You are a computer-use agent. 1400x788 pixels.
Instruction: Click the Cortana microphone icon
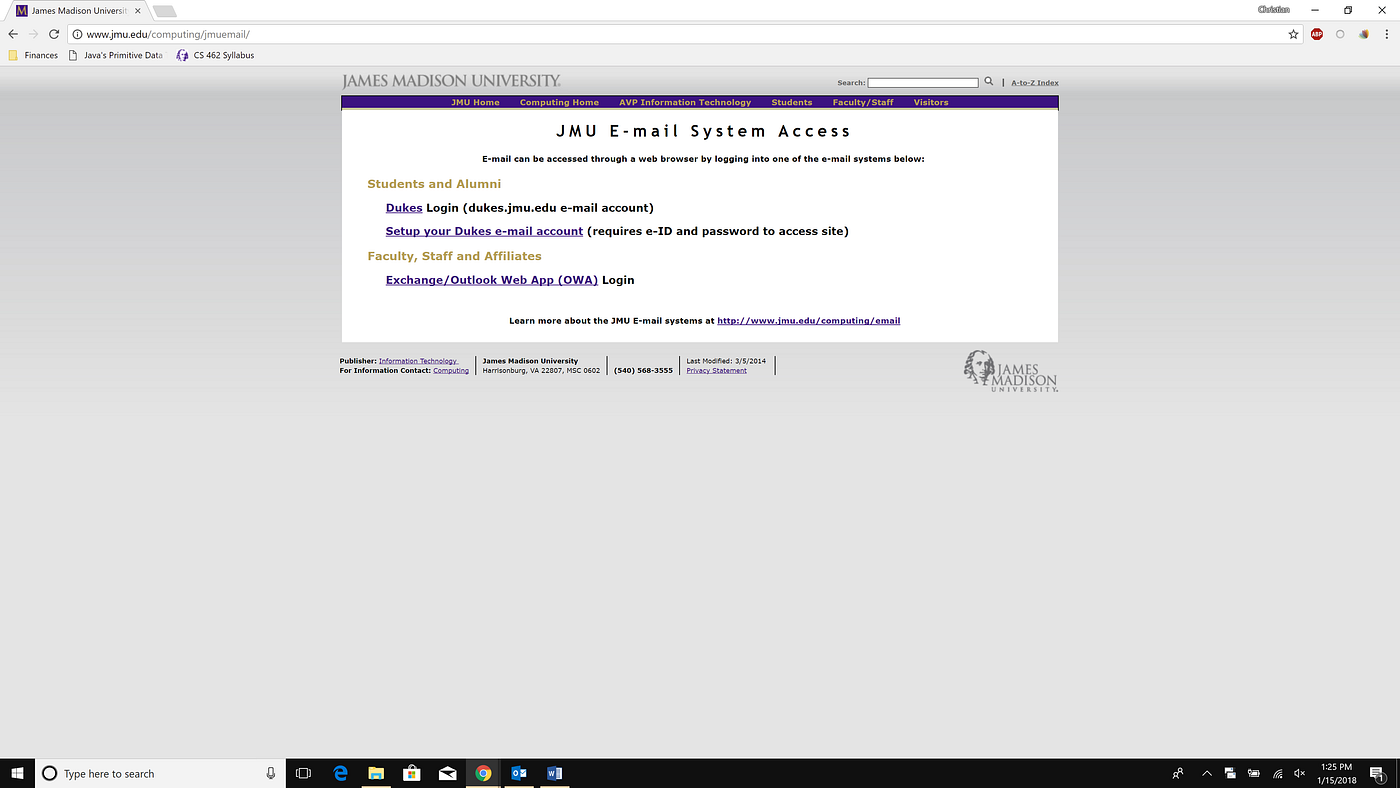[271, 773]
